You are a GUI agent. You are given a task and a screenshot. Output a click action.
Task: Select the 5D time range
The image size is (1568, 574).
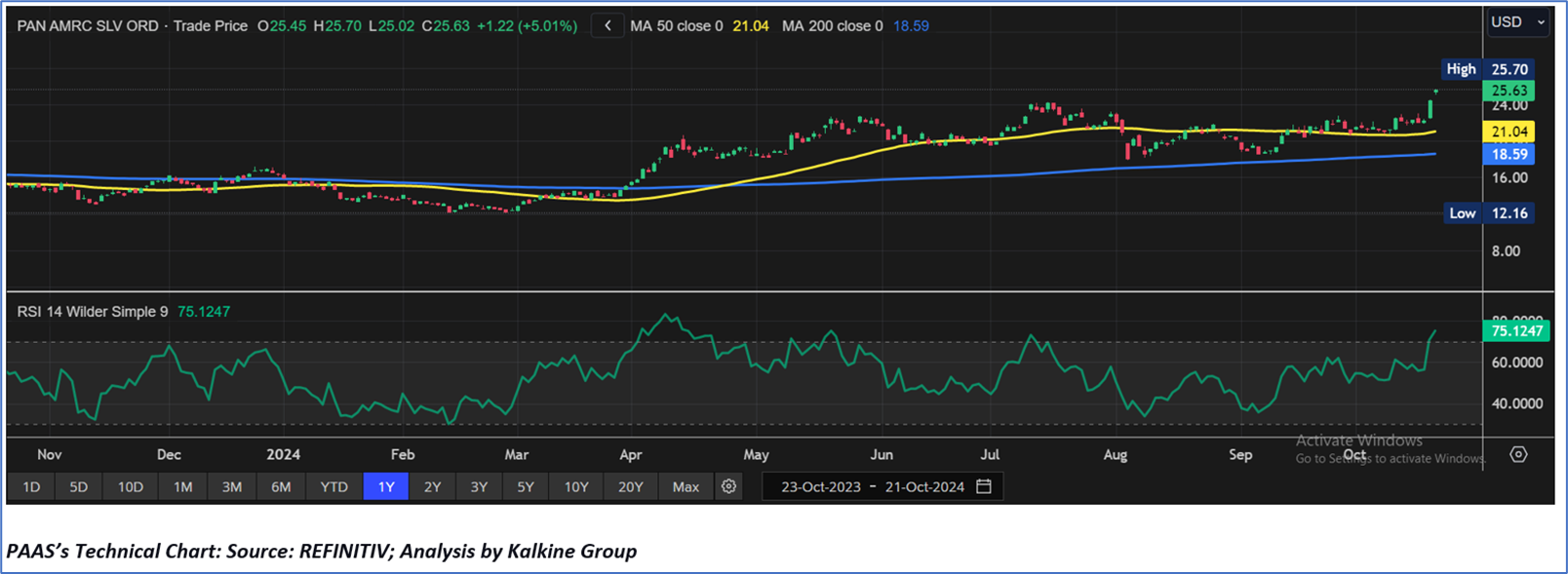[x=78, y=486]
